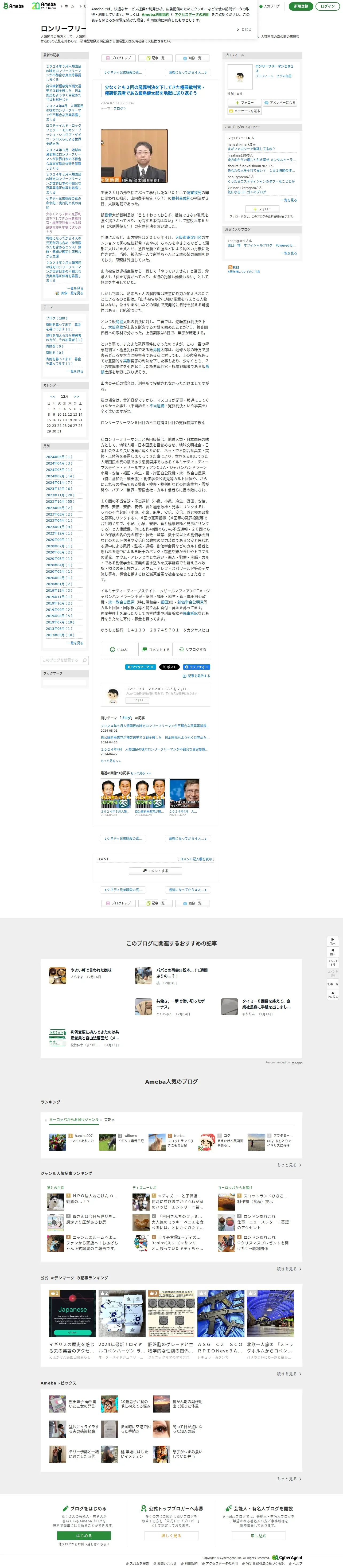This screenshot has width=343, height=1568.
Task: Click the wide コメントする button in comment section
Action: click(155, 871)
